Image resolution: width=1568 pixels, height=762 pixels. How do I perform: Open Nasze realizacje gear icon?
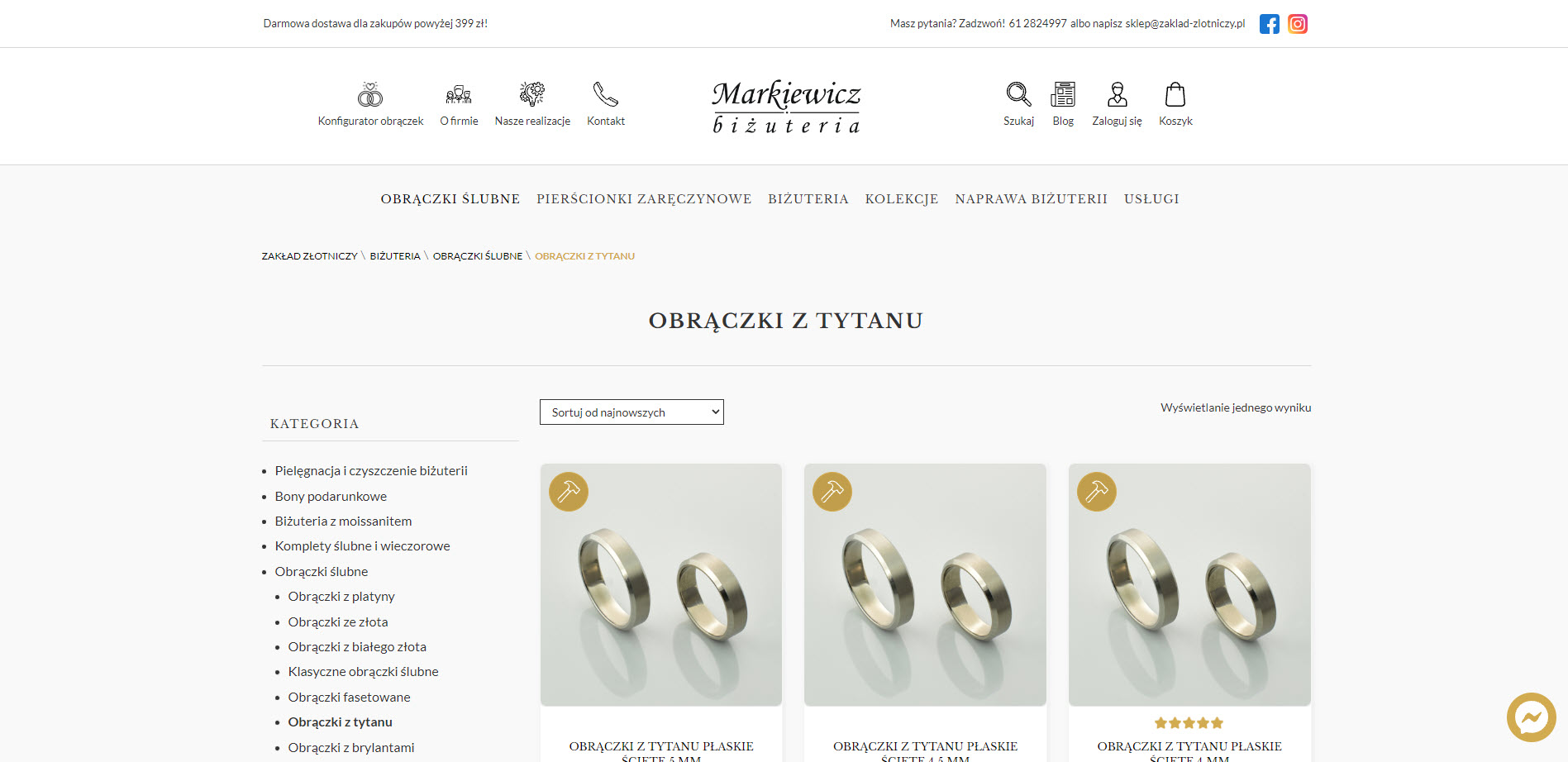pos(532,94)
